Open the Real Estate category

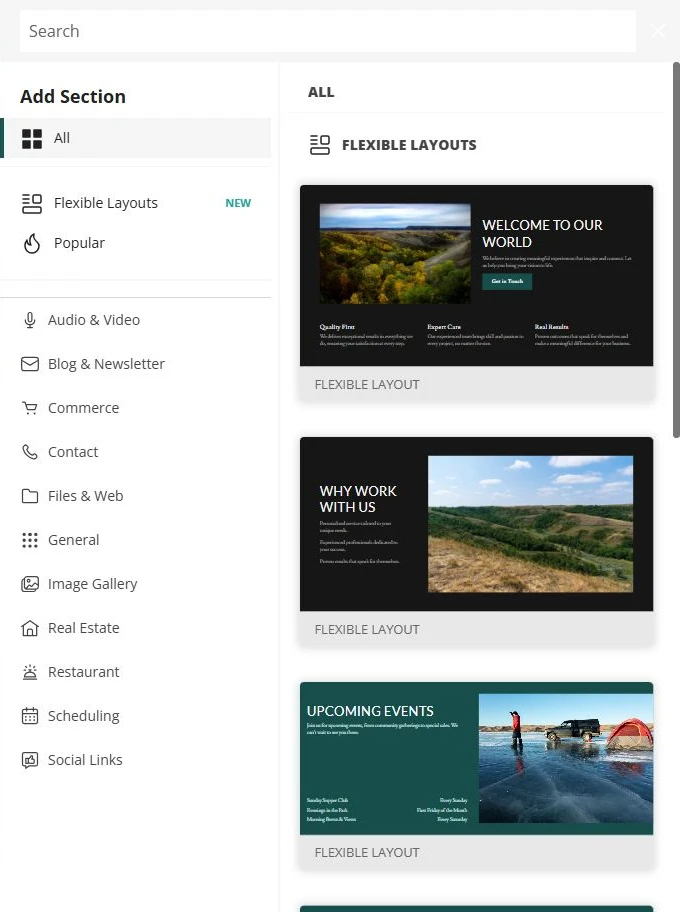point(136,628)
